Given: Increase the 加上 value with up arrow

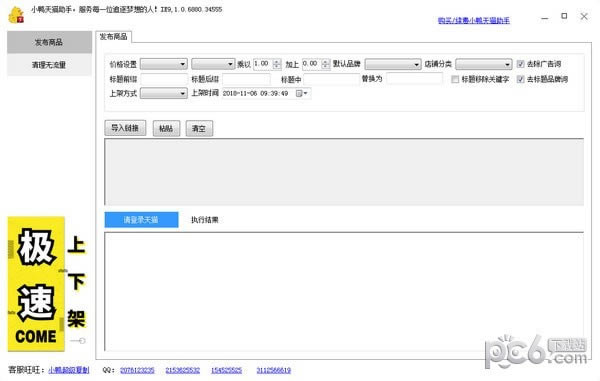Looking at the screenshot, I should pyautogui.click(x=326, y=62).
